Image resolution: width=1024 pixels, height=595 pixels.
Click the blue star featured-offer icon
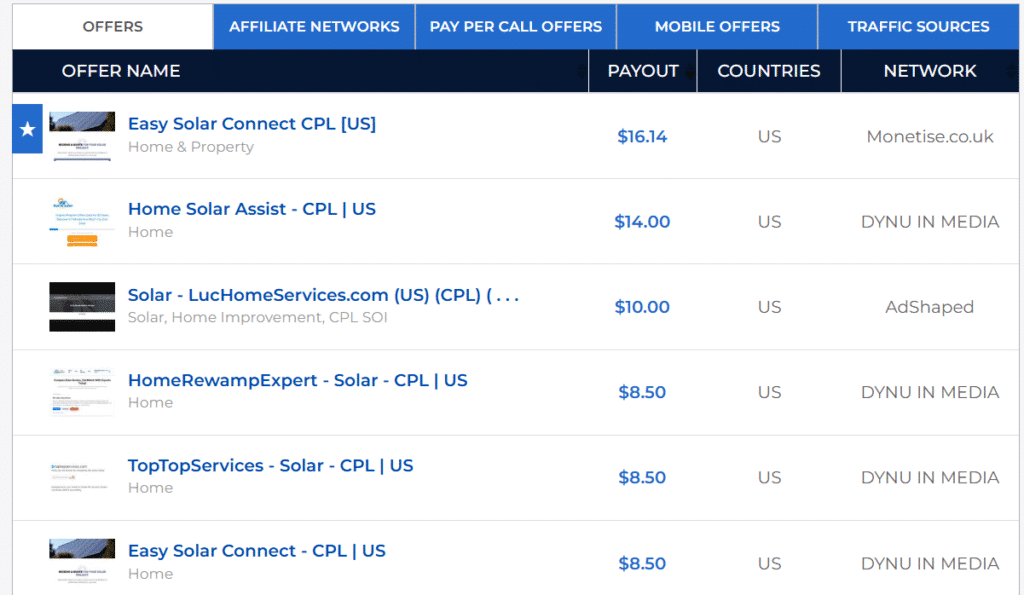tap(27, 129)
